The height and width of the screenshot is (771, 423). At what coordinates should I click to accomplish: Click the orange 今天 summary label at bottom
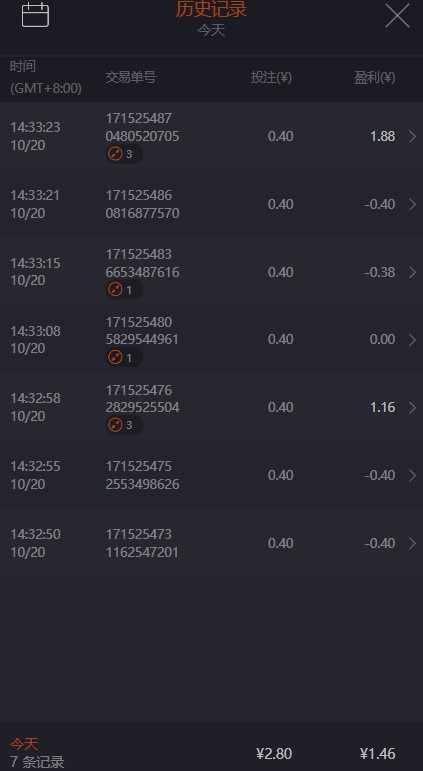coord(24,743)
